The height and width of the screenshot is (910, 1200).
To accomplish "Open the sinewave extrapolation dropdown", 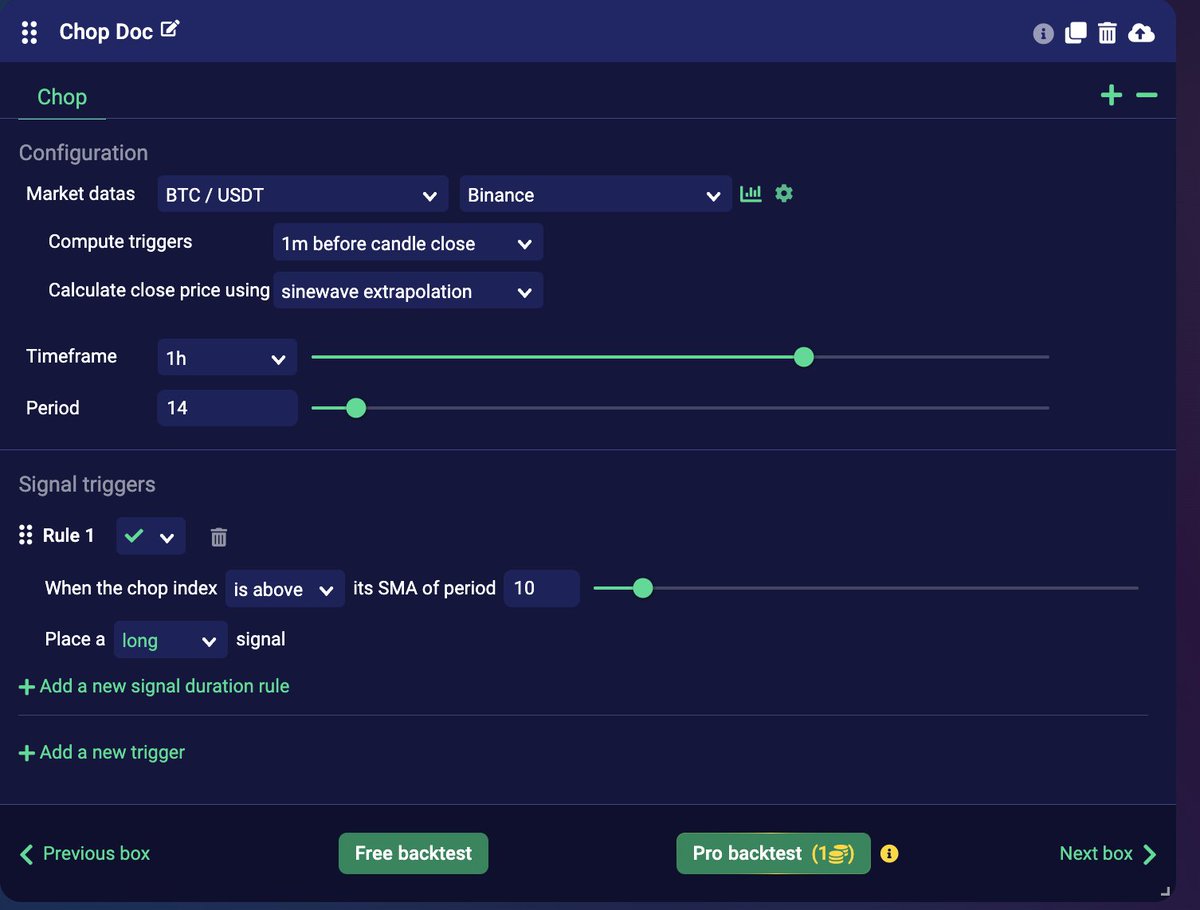I will click(408, 291).
